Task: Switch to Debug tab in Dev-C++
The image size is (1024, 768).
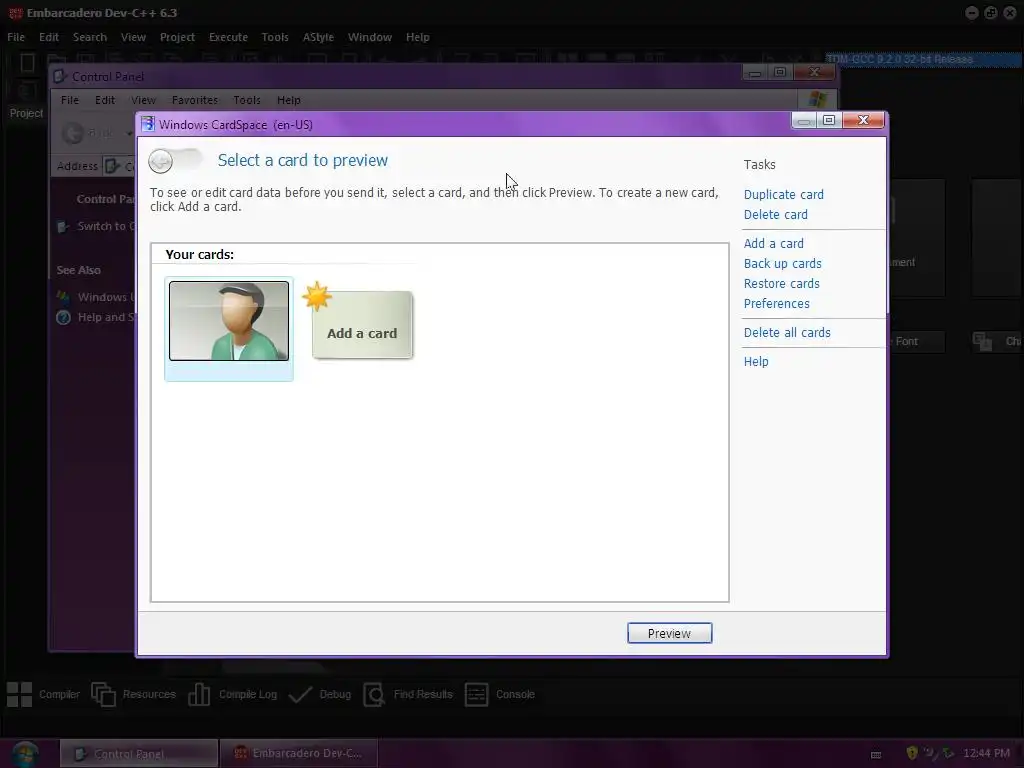Action: [x=320, y=694]
